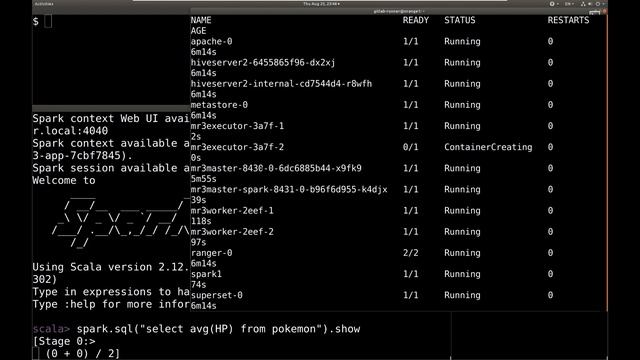Click the "Spark session available" line
Screen dimensions: 640x360
(x=111, y=168)
